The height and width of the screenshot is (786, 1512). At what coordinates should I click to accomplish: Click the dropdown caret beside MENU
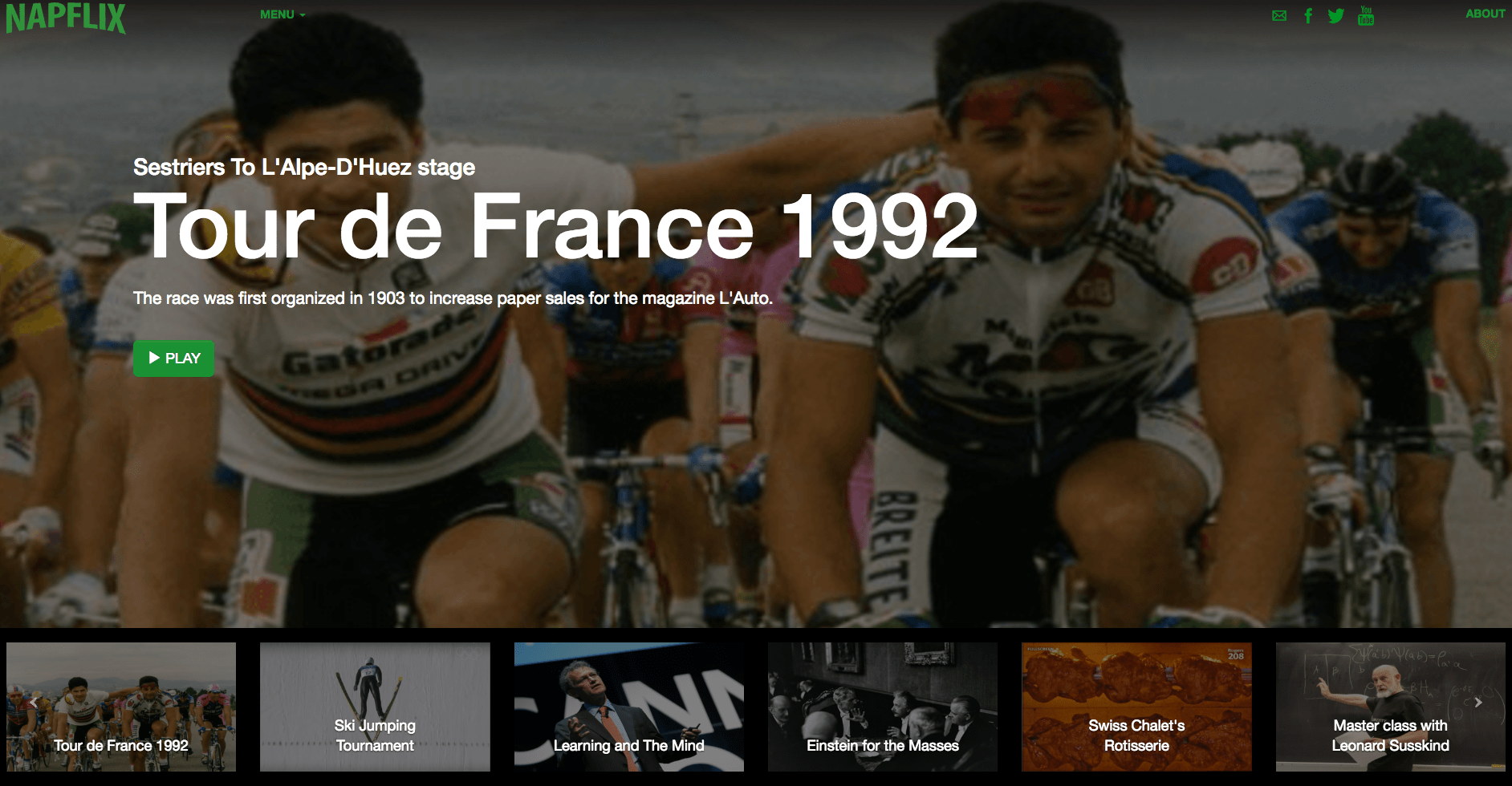tap(303, 15)
